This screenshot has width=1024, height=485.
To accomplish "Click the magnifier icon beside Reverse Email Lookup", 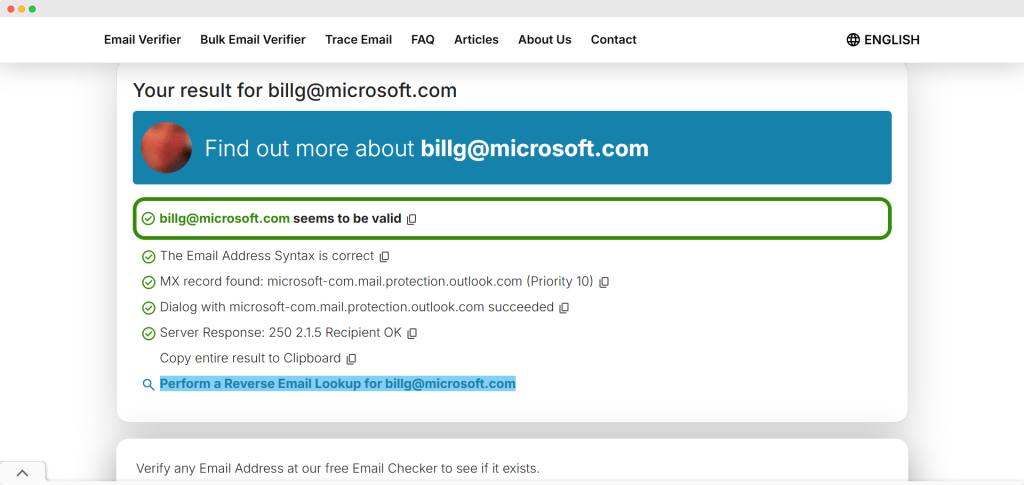I will point(148,384).
